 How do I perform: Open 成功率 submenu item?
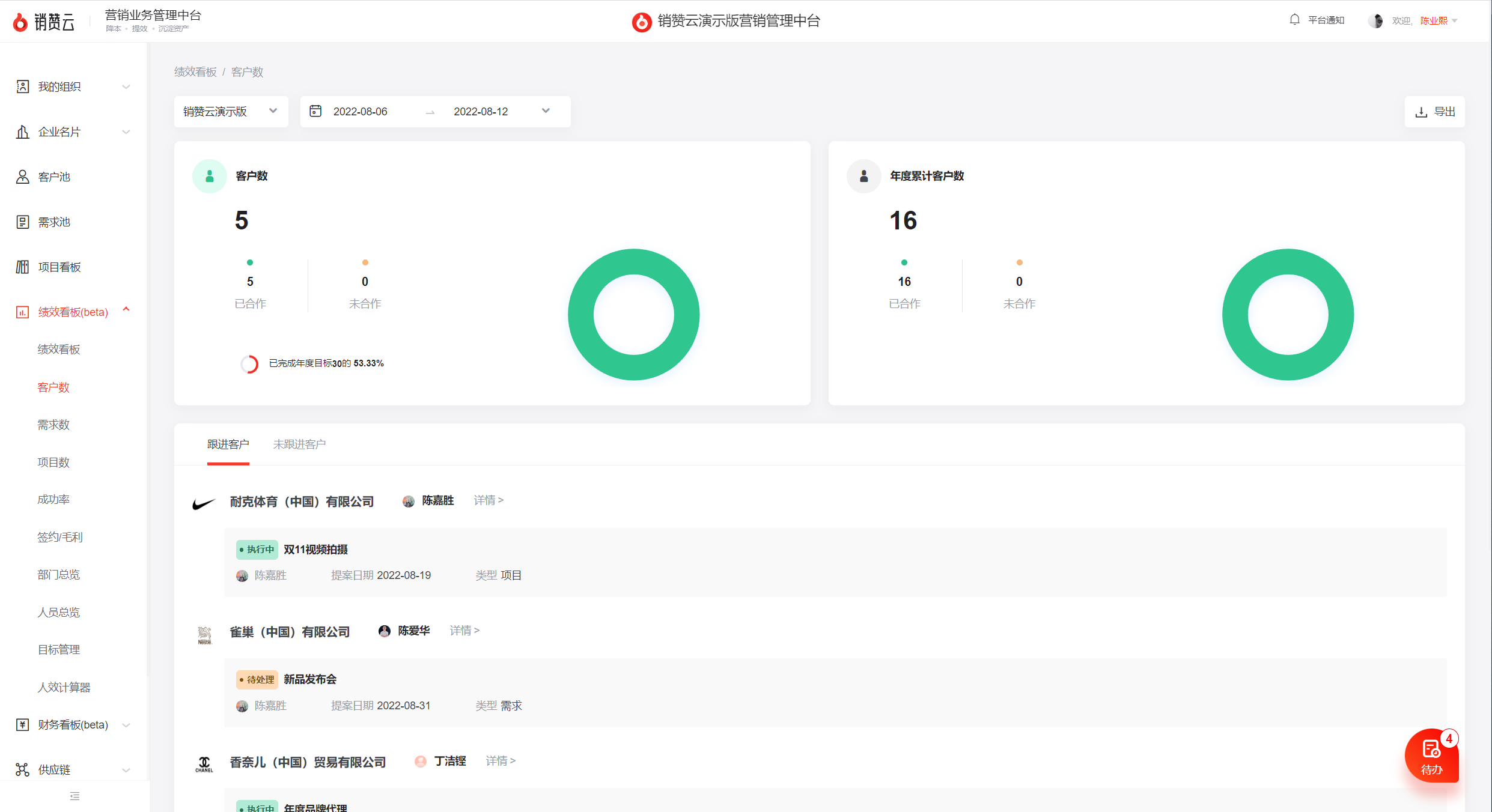tap(53, 499)
